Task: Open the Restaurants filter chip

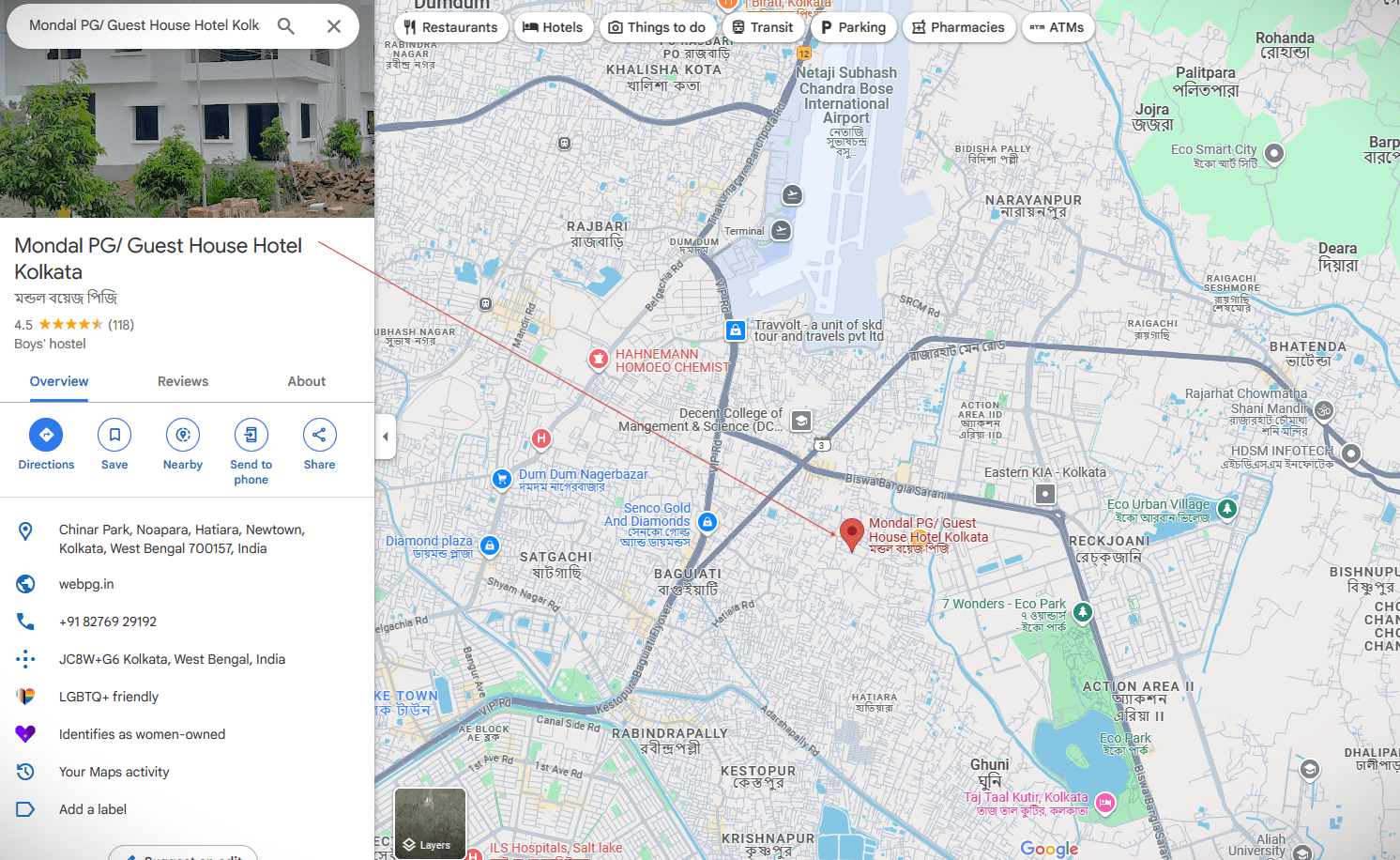Action: pos(451,27)
